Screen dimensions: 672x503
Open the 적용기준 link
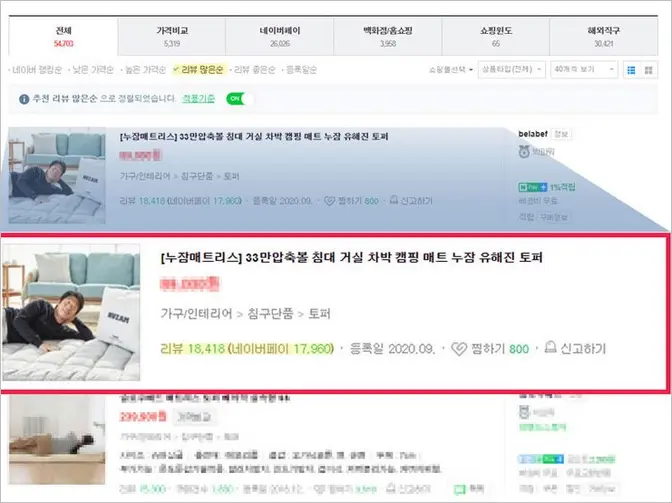198,99
